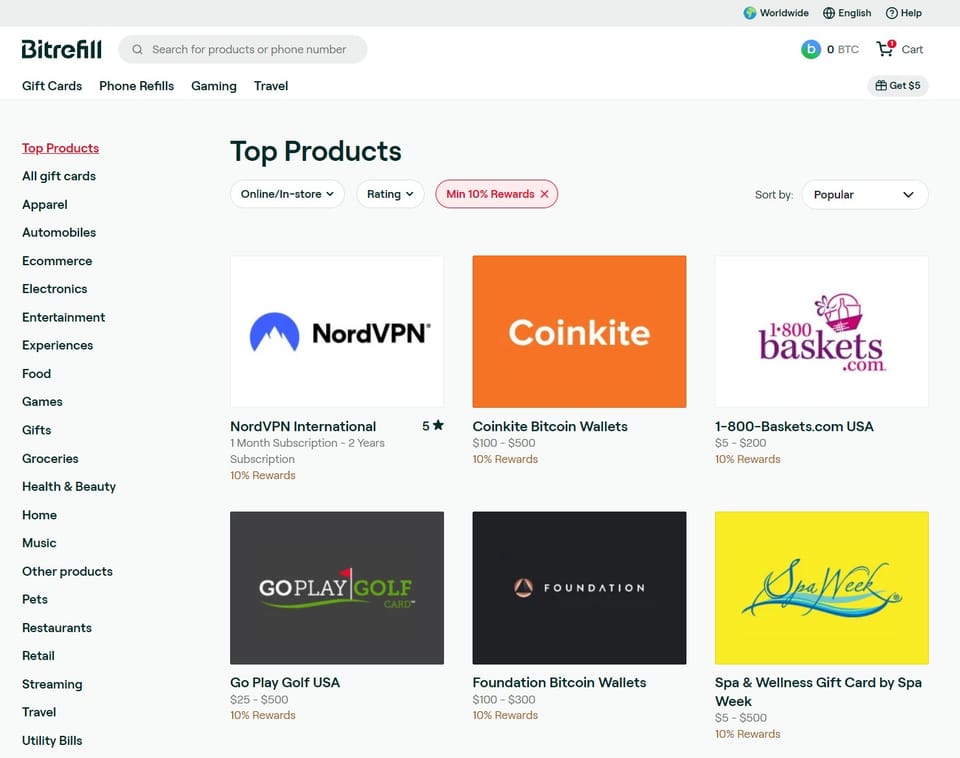Open the Go Play Golf card image

click(x=337, y=588)
